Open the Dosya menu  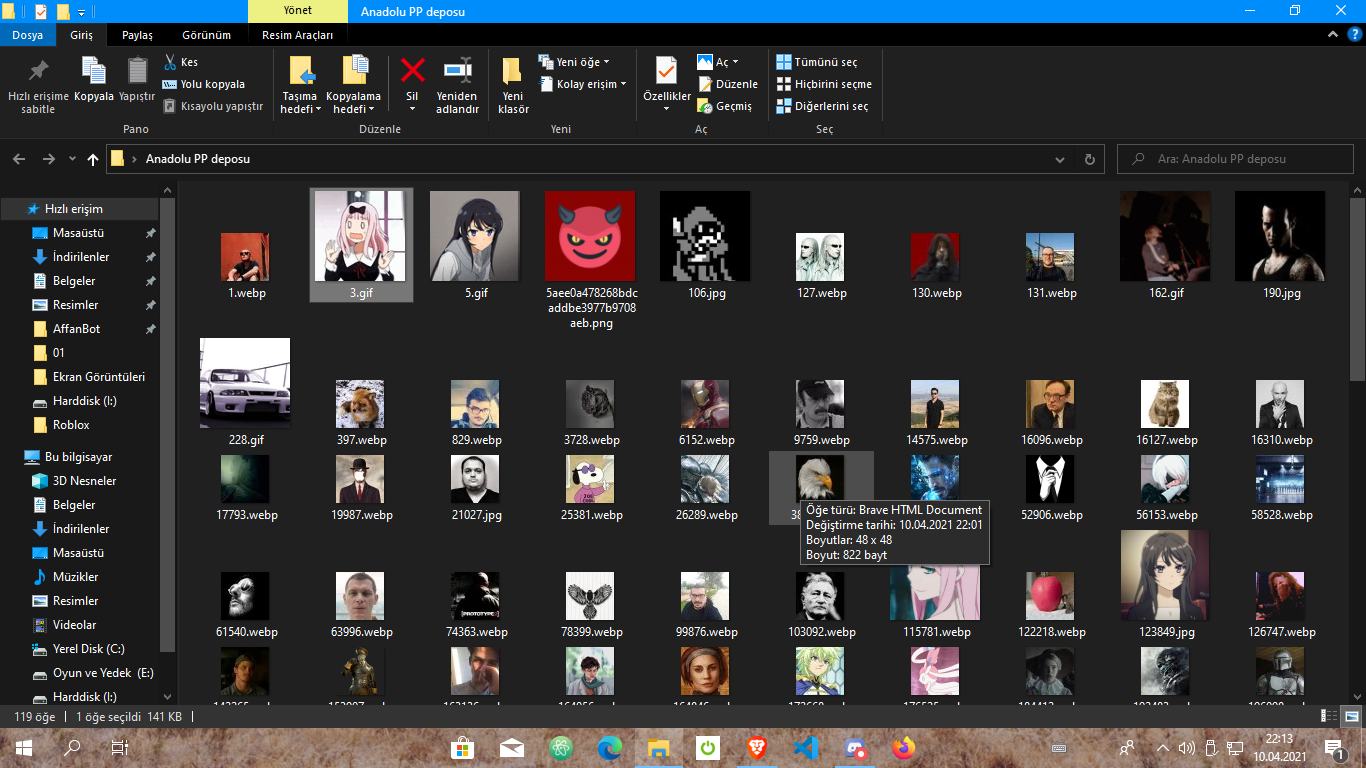click(x=27, y=35)
